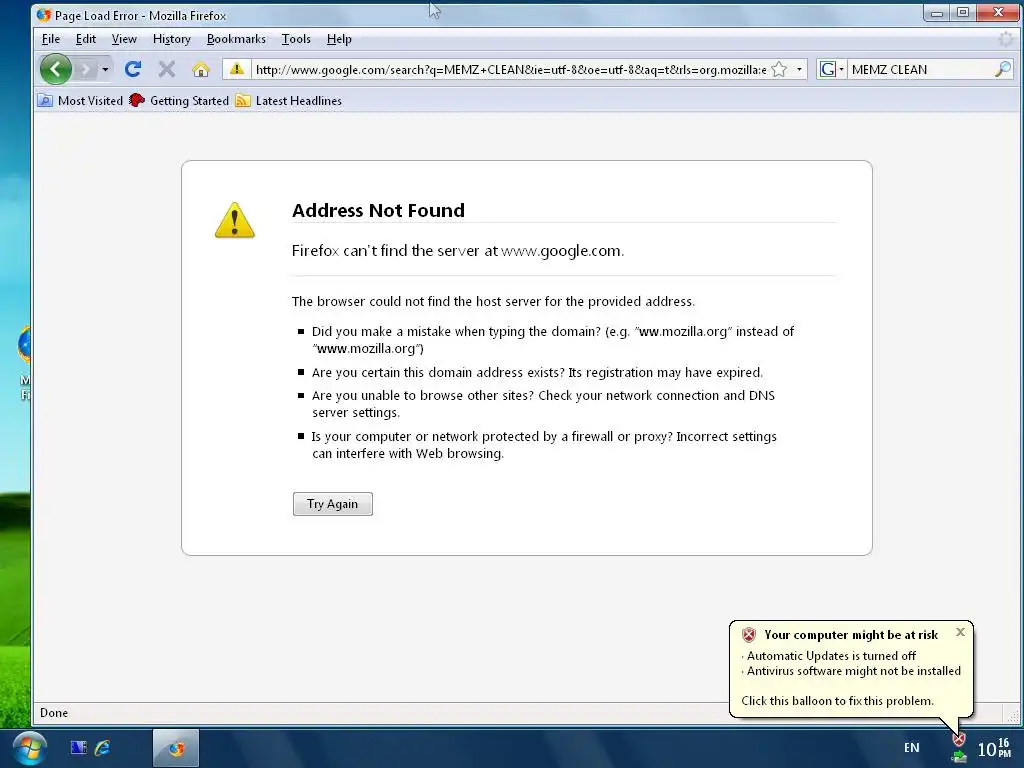Viewport: 1024px width, 768px height.
Task: Open the Windows Start orb
Action: (x=29, y=748)
